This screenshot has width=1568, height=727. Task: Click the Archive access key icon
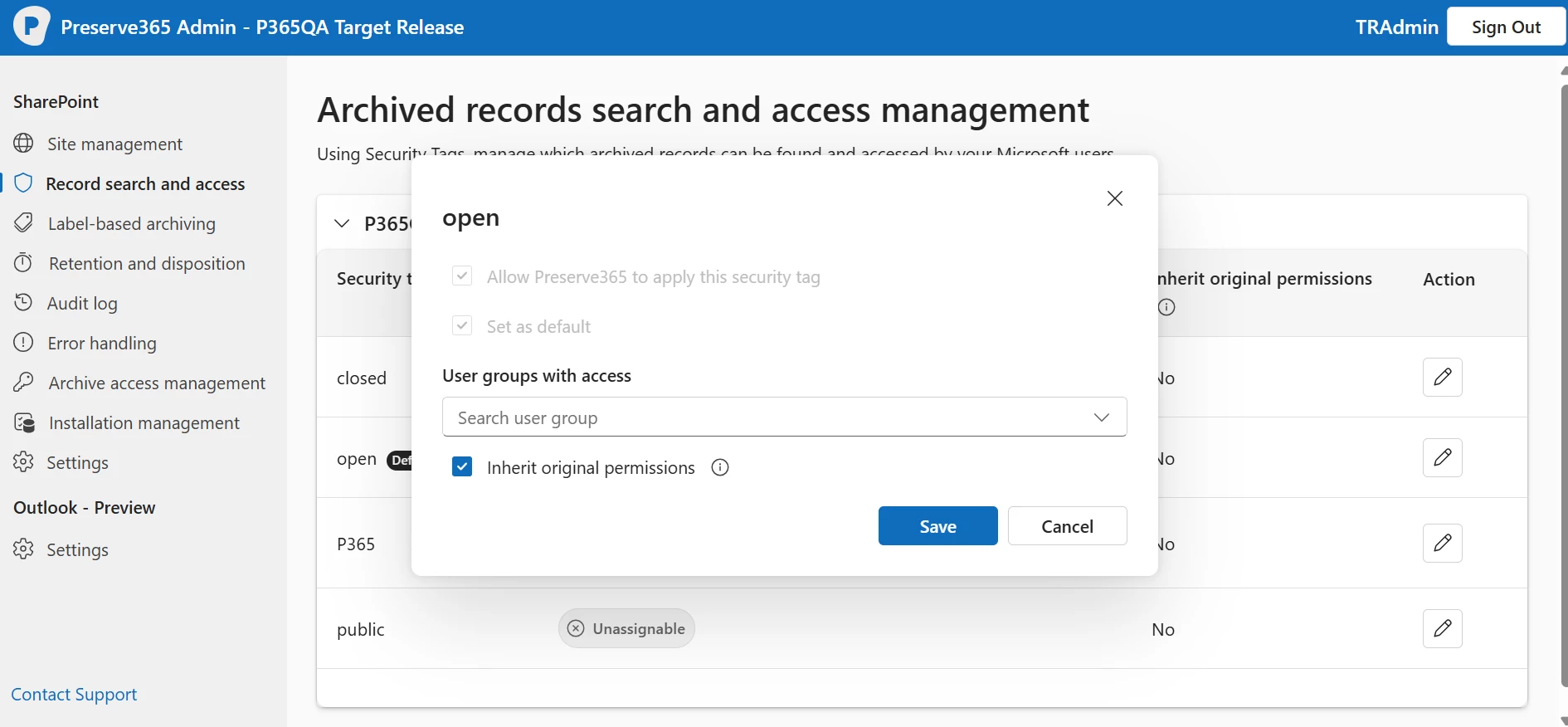coord(24,383)
